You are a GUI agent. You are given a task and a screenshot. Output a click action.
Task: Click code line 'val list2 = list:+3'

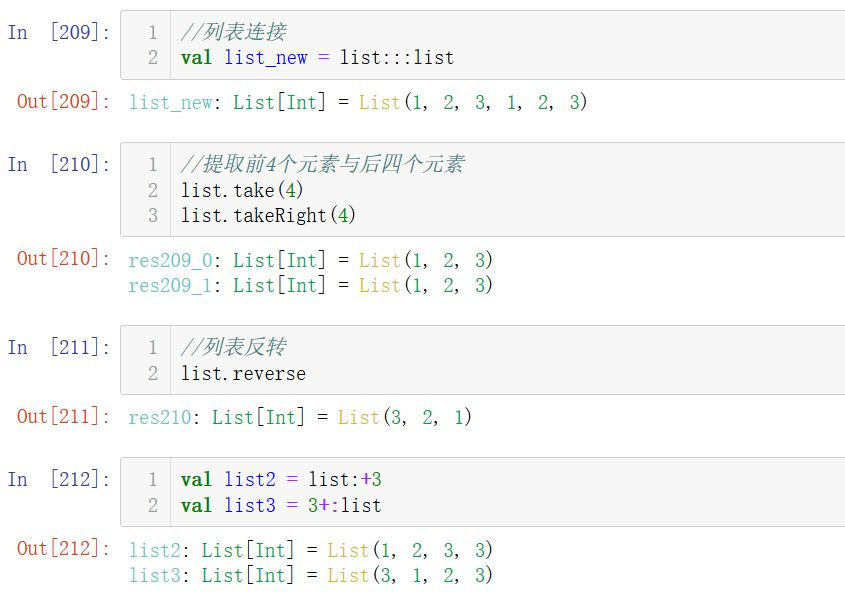[281, 480]
